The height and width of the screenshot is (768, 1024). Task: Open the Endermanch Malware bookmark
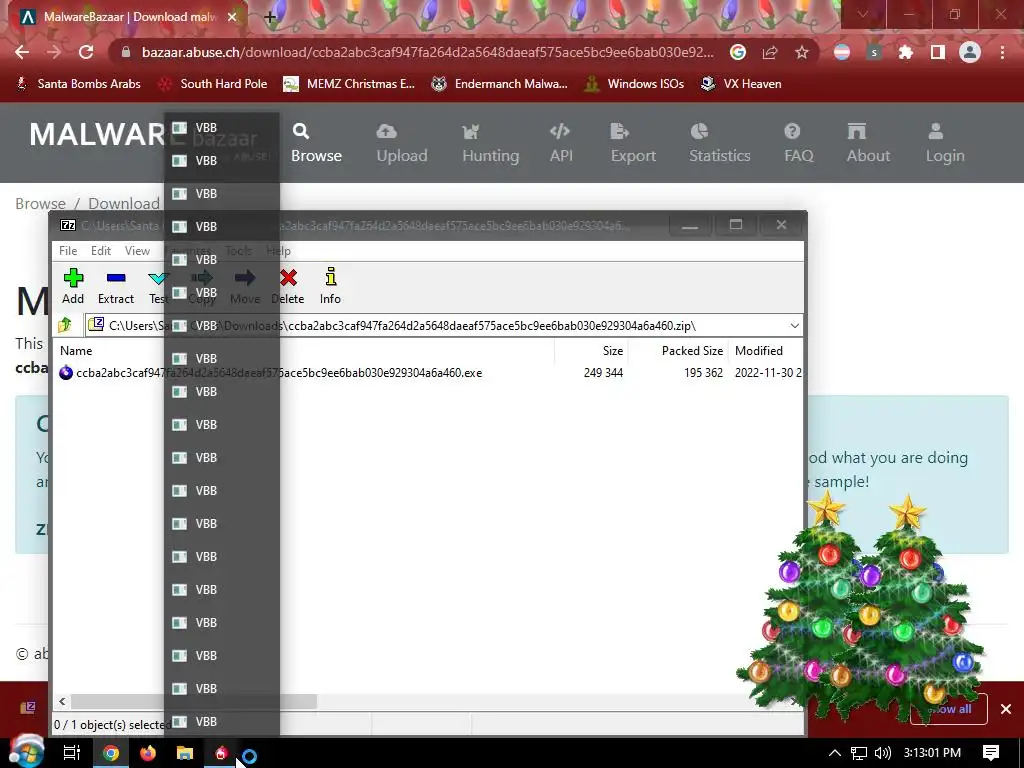(500, 84)
